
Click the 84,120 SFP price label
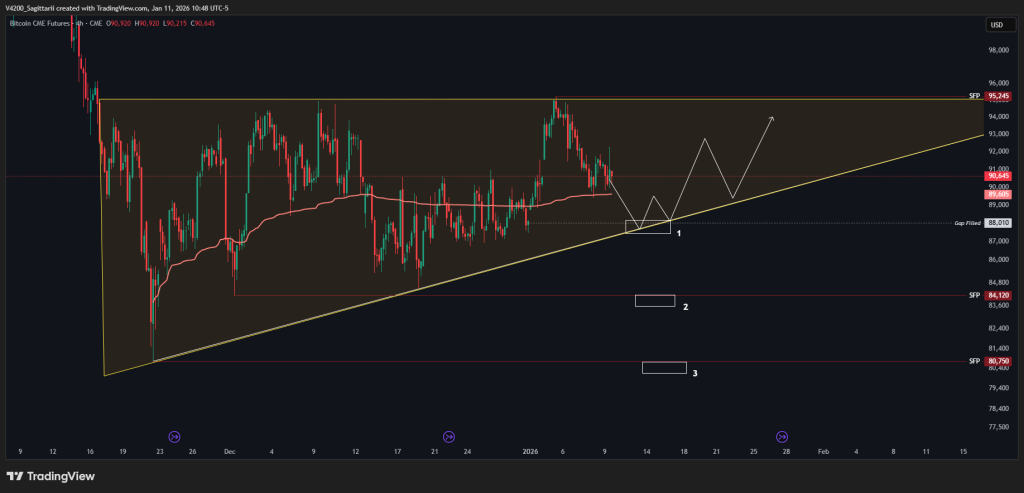[997, 295]
